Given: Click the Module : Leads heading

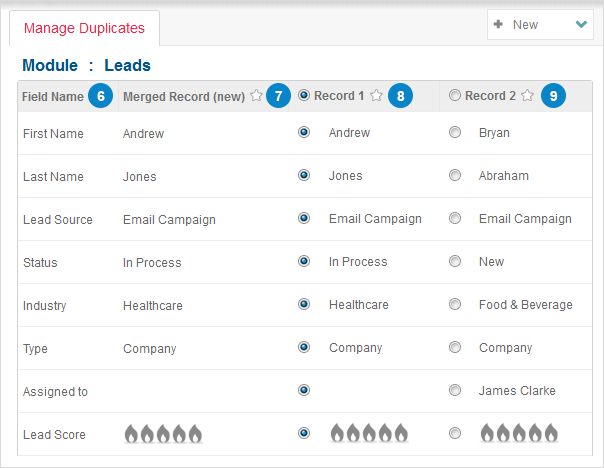Looking at the screenshot, I should point(86,65).
